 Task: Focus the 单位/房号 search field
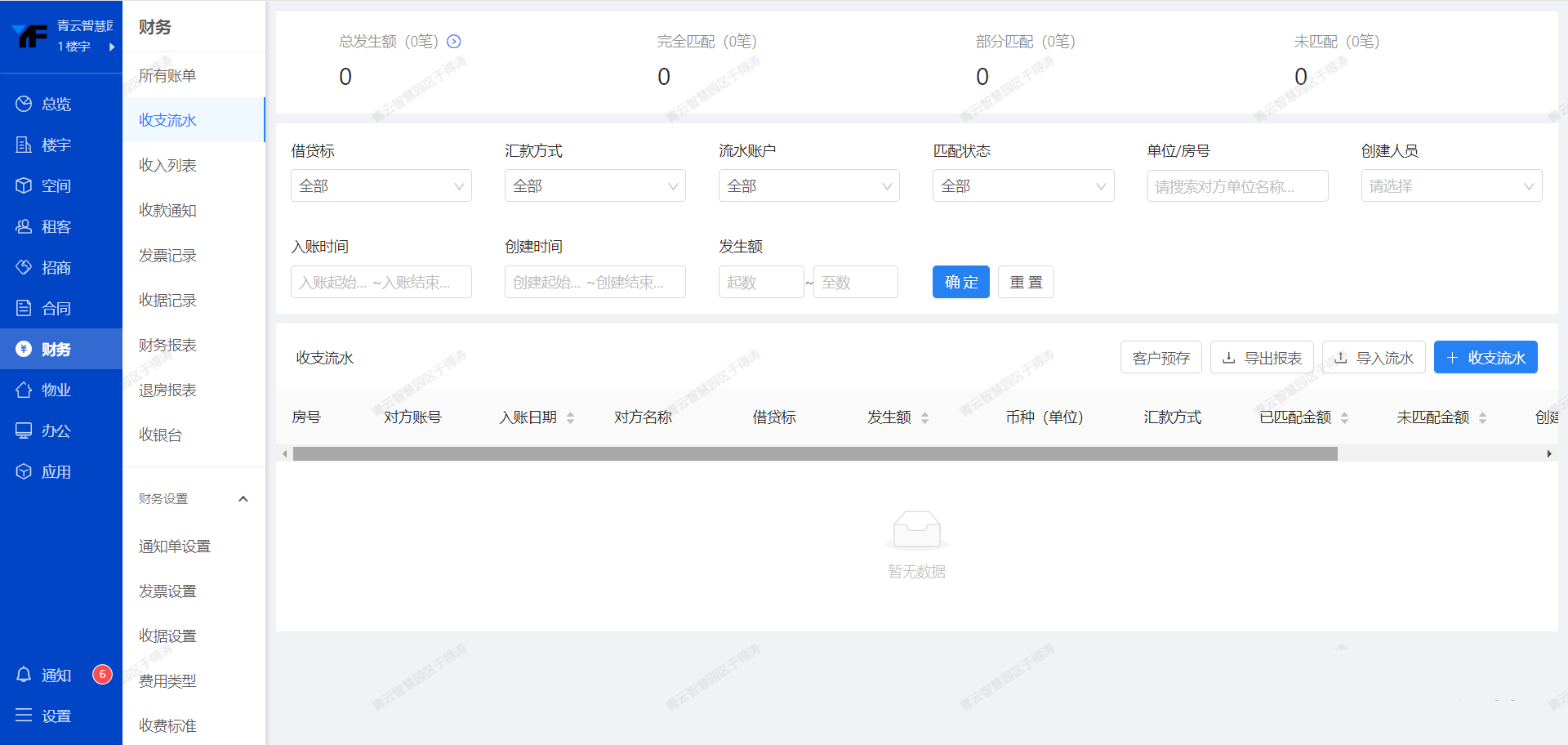tap(1236, 186)
